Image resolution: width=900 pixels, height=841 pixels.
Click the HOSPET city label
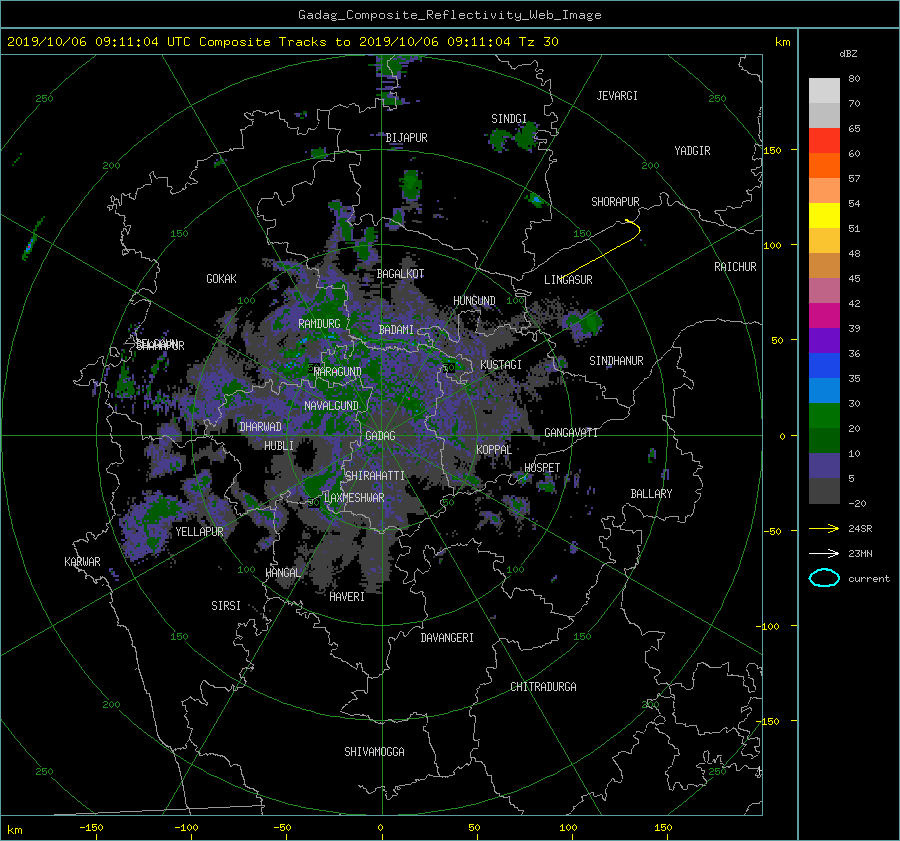(x=542, y=468)
